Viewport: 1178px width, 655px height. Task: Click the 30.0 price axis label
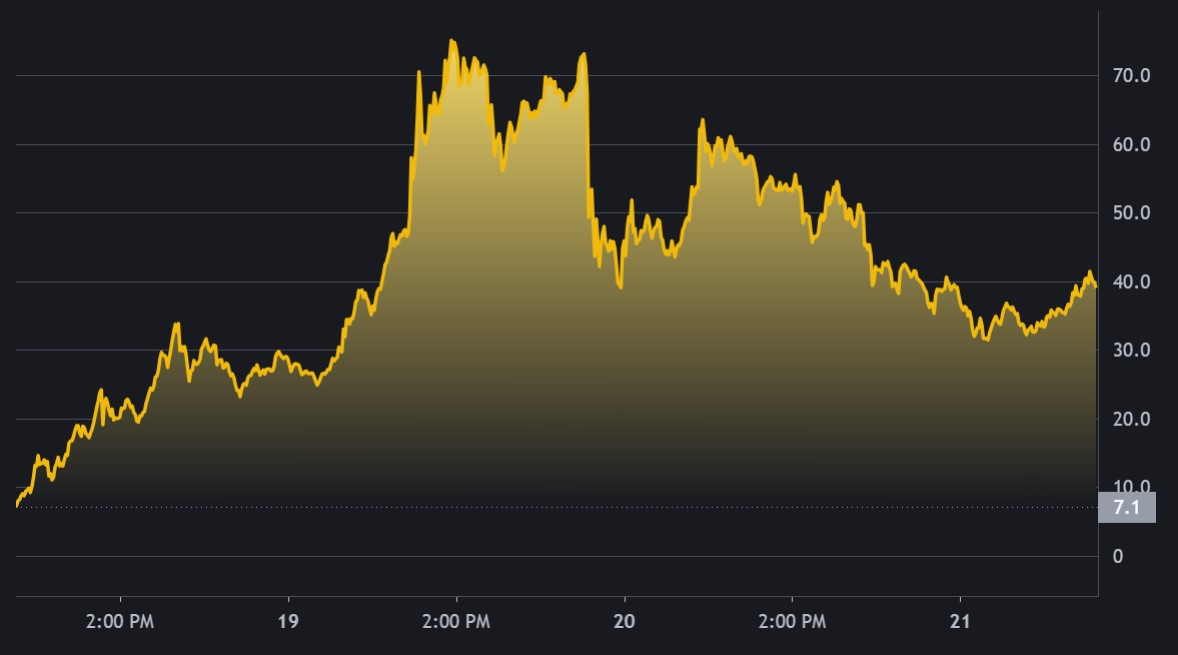point(1130,351)
